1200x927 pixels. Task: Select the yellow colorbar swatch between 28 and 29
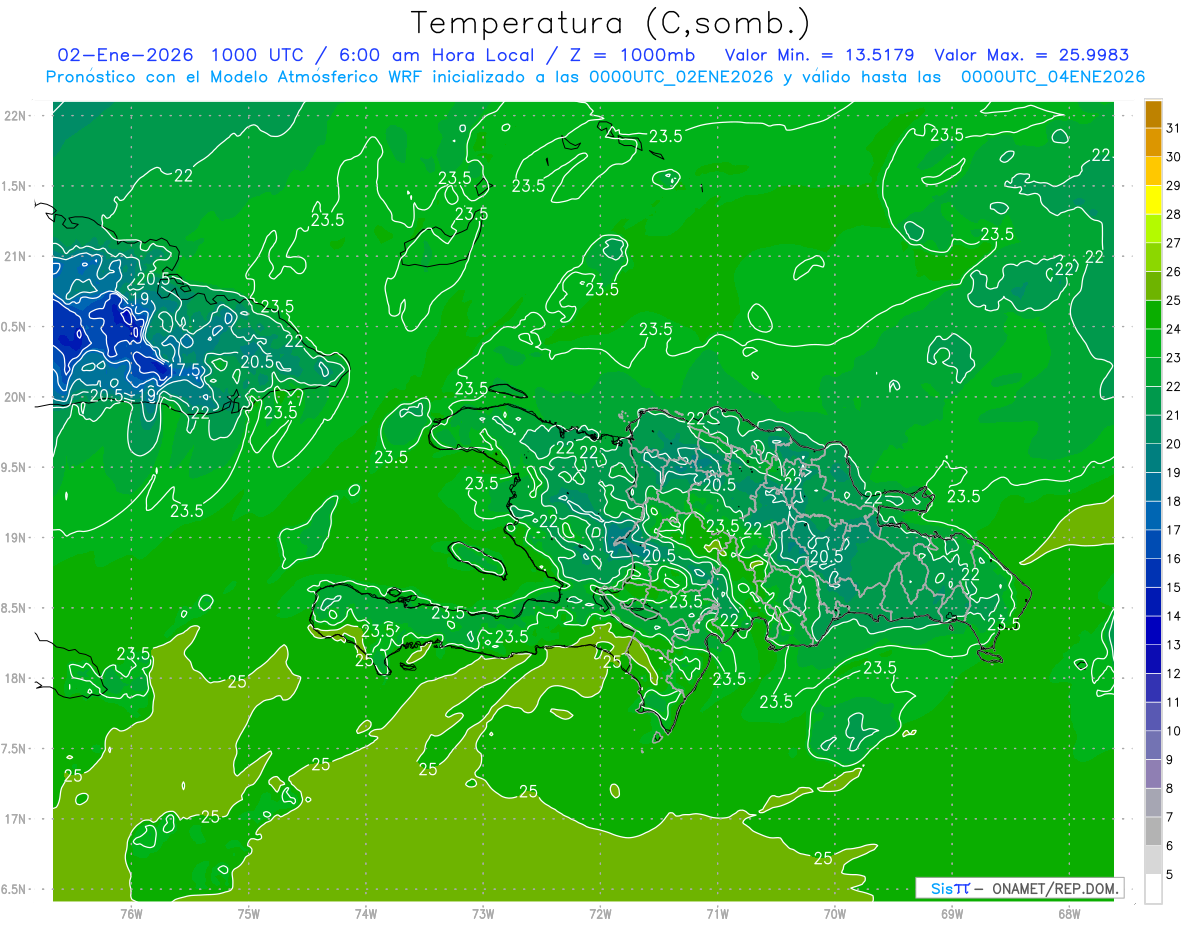coord(1153,200)
